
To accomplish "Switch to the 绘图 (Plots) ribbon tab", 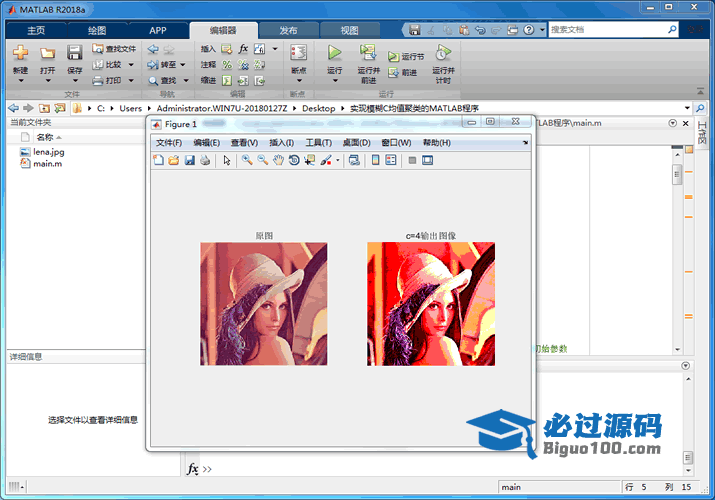I will [x=97, y=30].
